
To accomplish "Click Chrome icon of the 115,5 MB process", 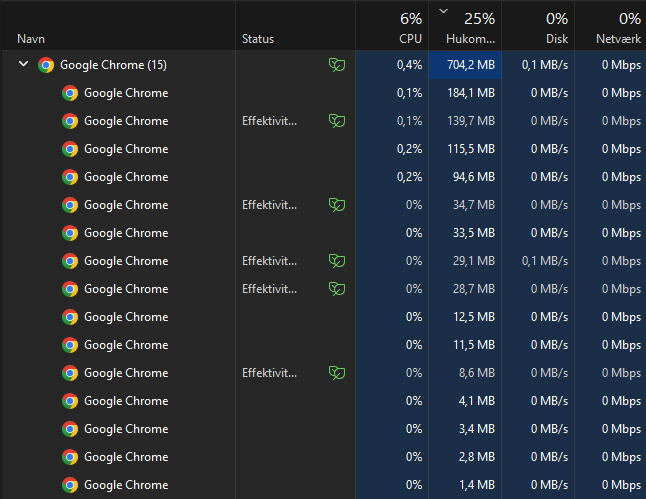I will click(x=70, y=149).
